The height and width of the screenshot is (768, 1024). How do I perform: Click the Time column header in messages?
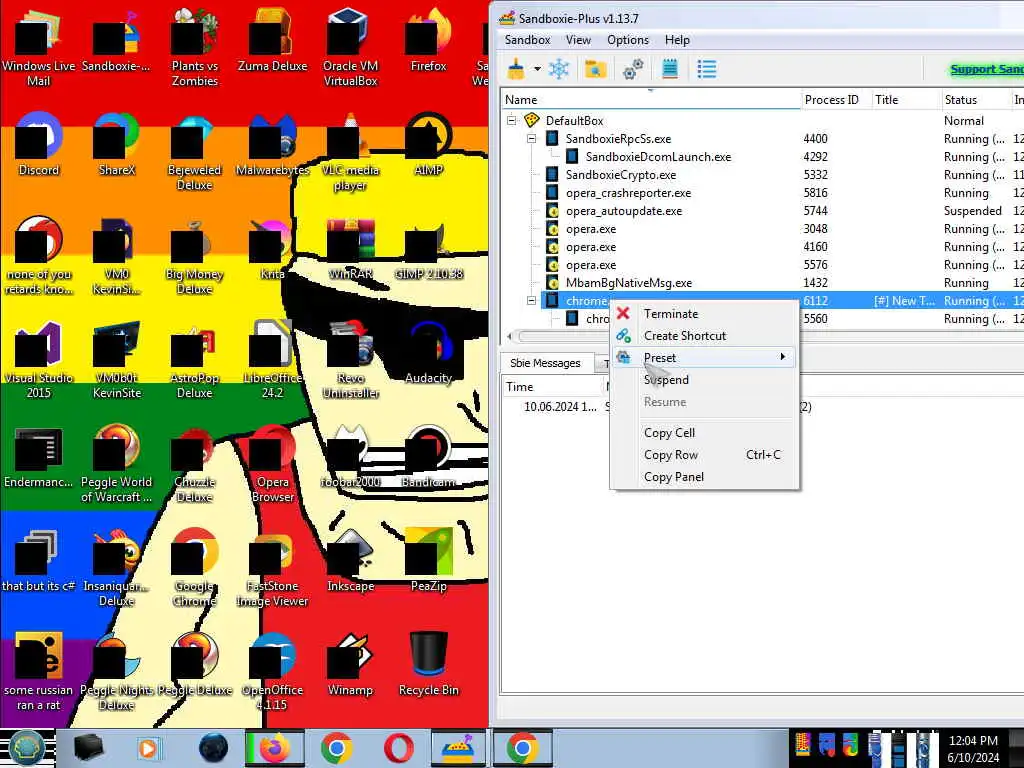click(x=552, y=387)
